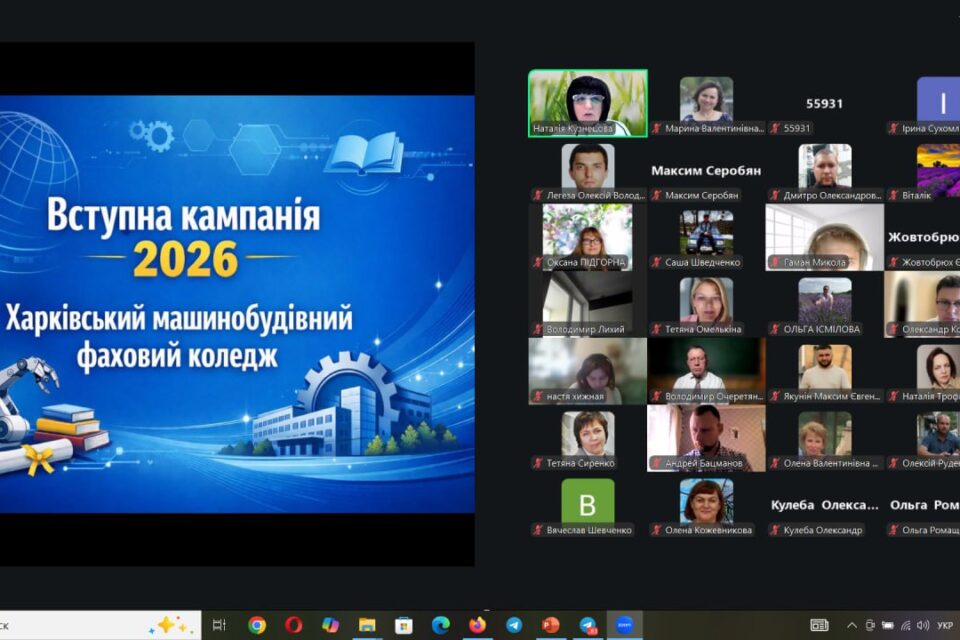Select Володимир Очеретян's video tile
The image size is (960, 640).
(x=707, y=371)
